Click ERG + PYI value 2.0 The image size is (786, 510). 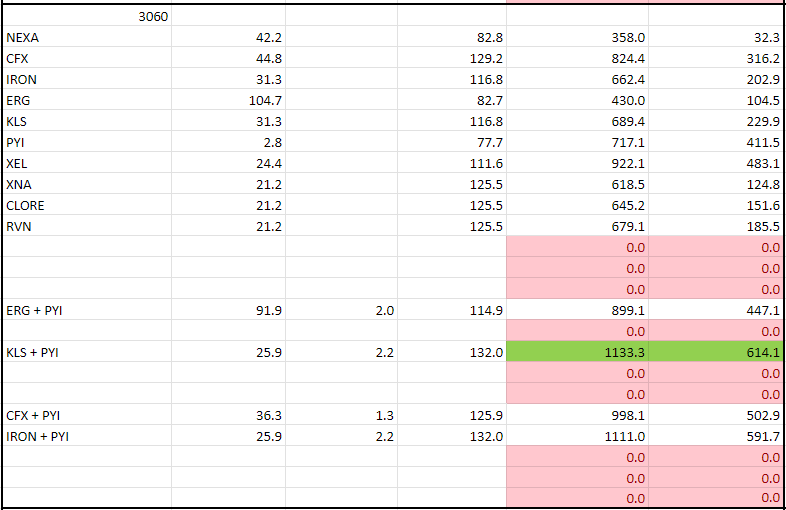pos(341,310)
